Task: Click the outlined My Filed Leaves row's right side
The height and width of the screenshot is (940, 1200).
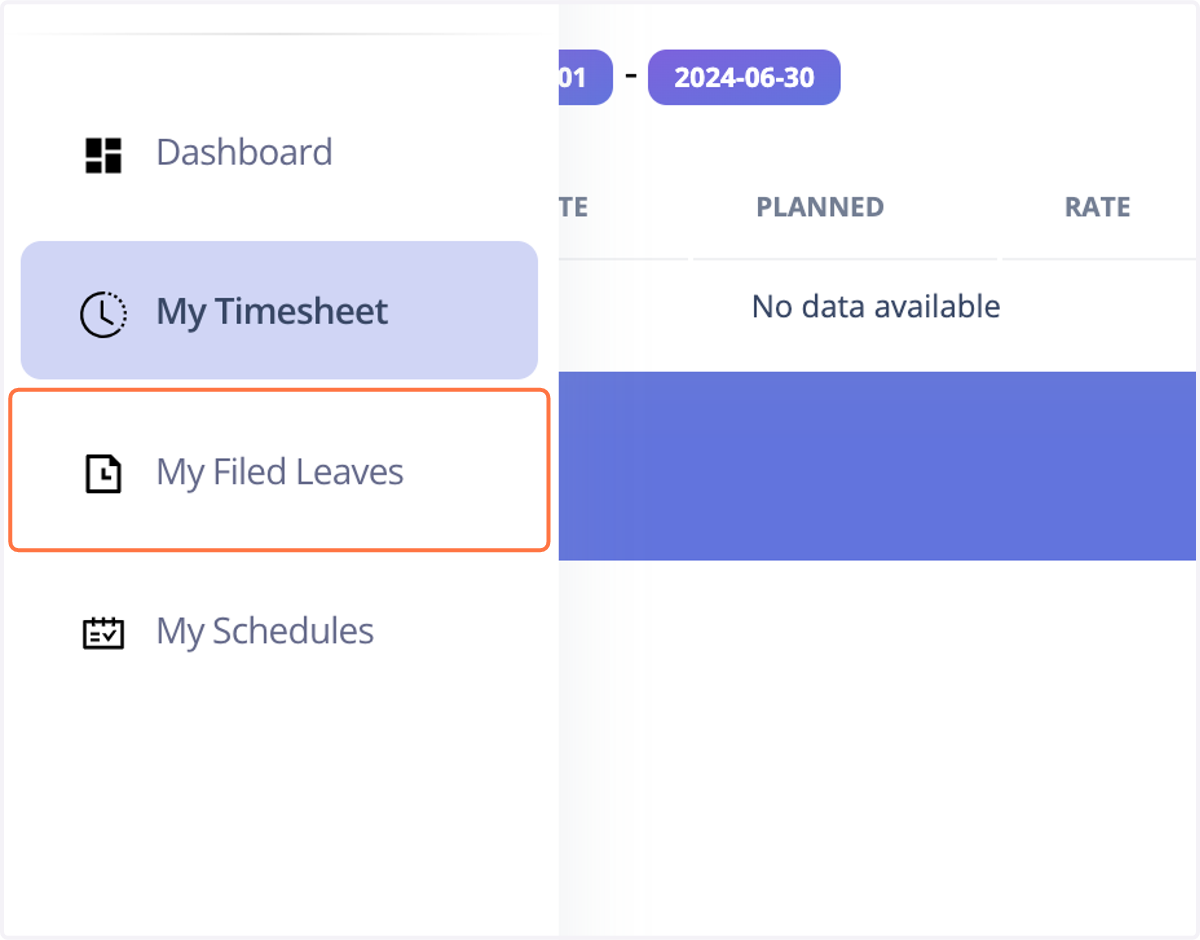Action: [x=500, y=470]
